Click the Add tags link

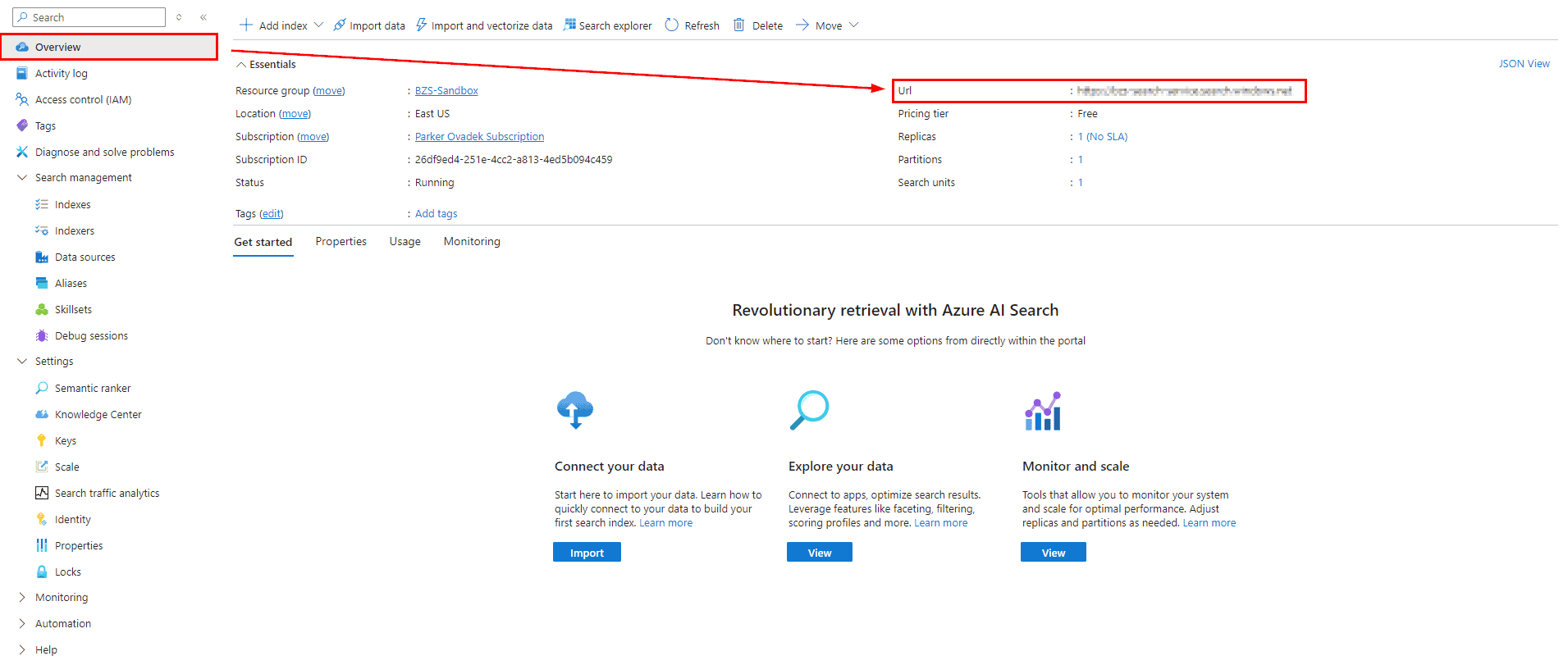point(437,213)
